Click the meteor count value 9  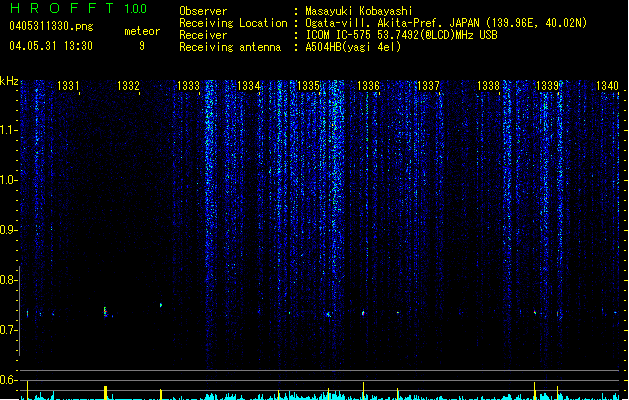coord(142,46)
